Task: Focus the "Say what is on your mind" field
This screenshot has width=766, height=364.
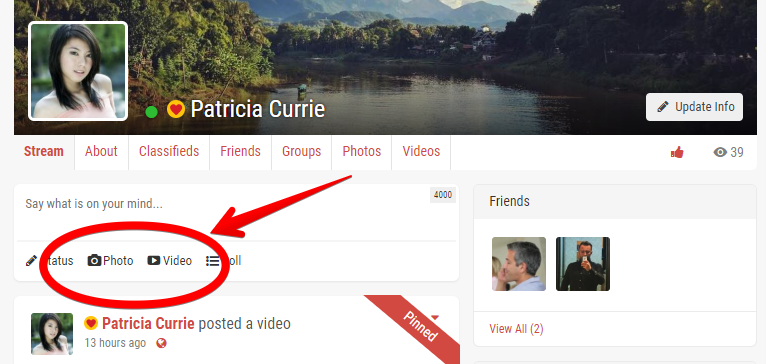Action: coord(236,213)
